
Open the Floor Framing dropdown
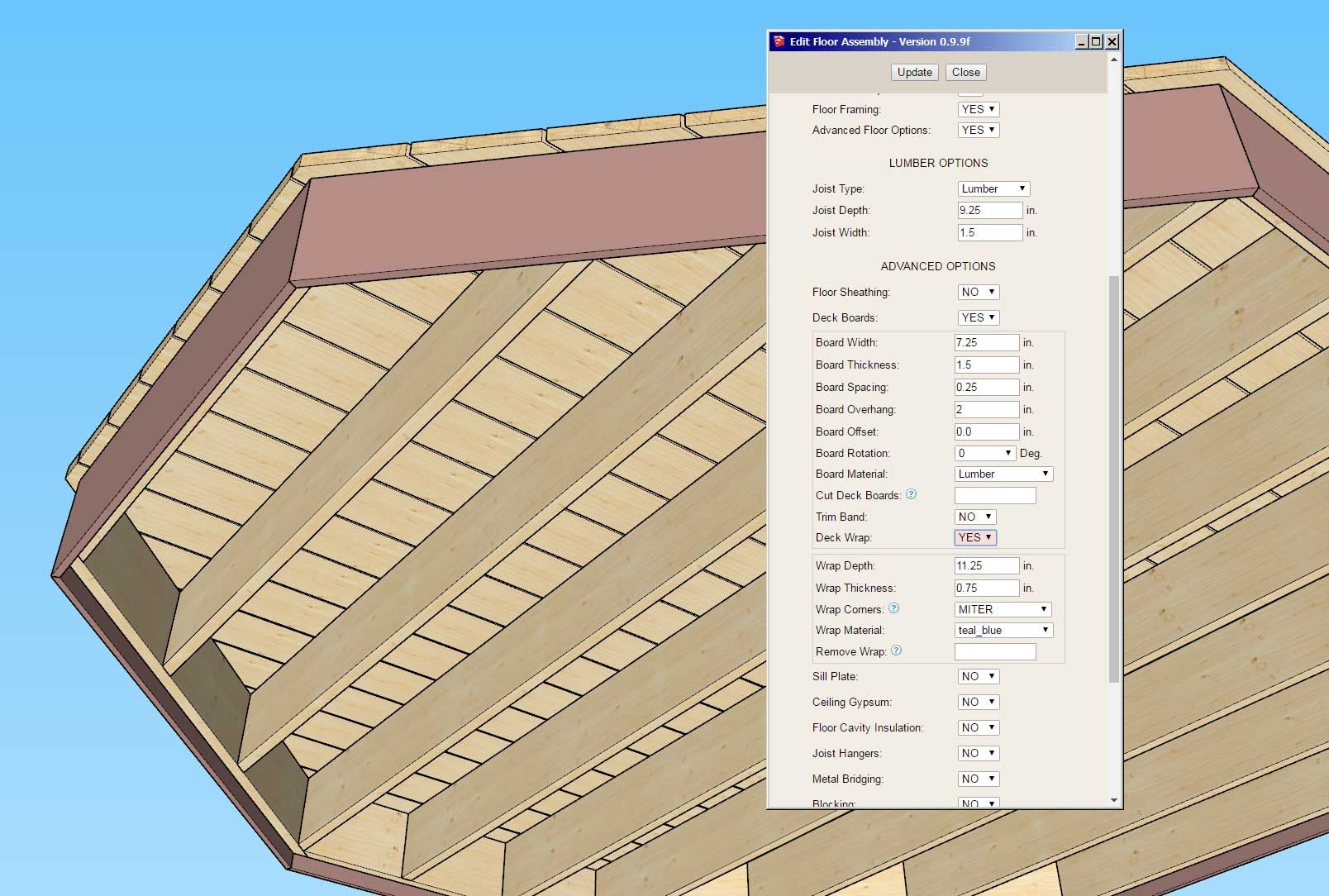point(979,109)
